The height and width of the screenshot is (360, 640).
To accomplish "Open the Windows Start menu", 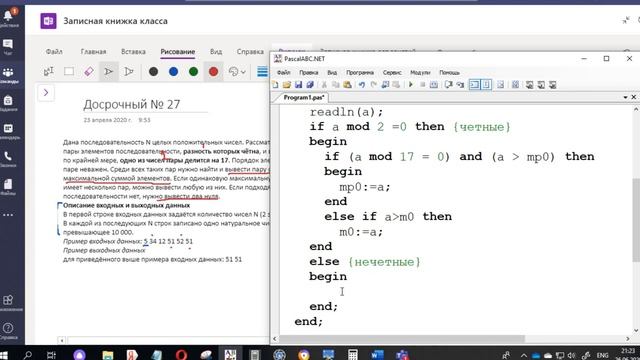I will [x=4, y=355].
